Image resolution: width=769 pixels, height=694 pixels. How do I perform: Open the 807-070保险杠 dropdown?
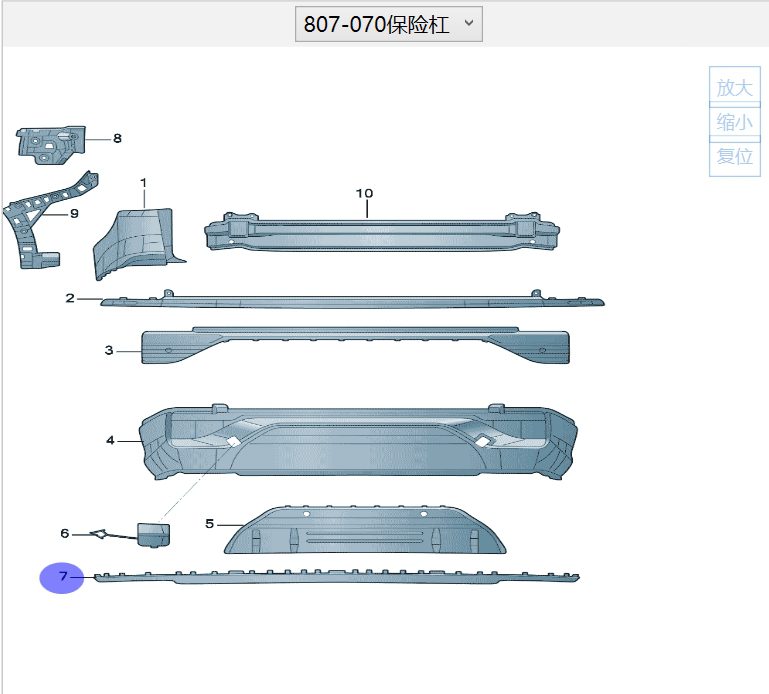pos(389,25)
